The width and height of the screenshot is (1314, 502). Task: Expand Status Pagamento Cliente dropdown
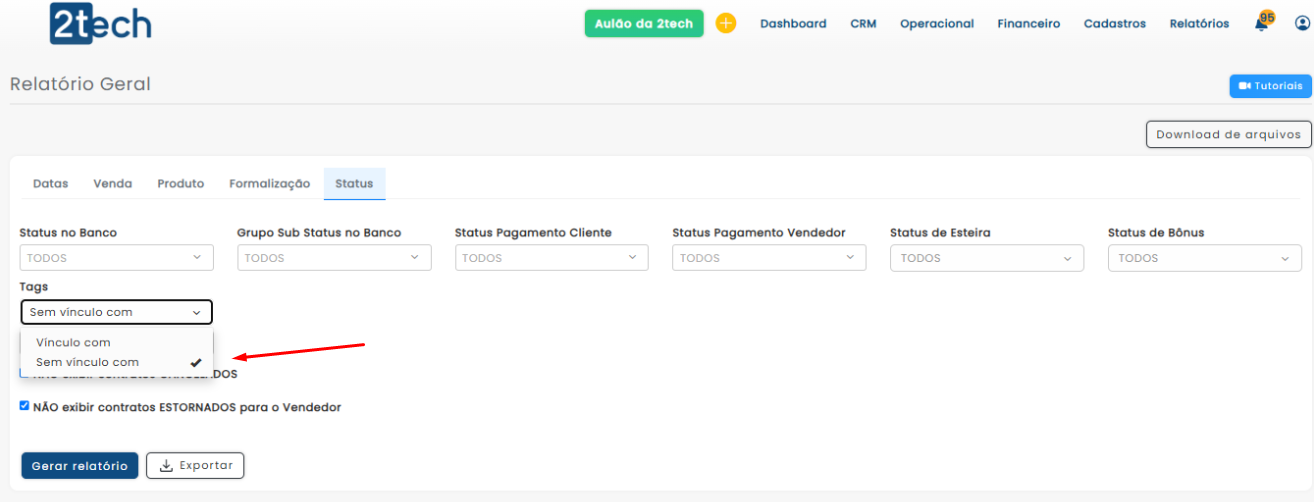[x=551, y=258]
